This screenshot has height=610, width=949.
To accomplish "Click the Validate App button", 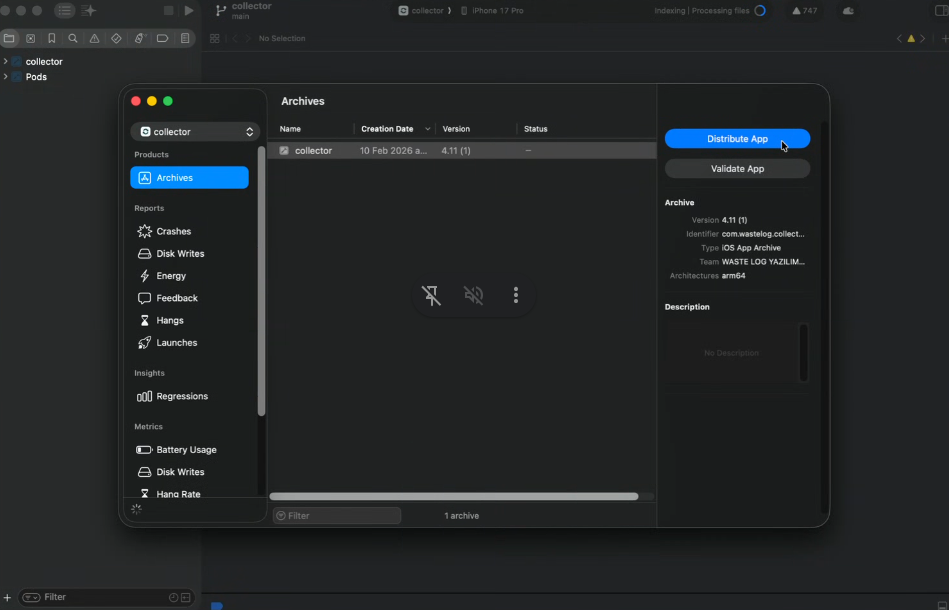I will point(737,169).
